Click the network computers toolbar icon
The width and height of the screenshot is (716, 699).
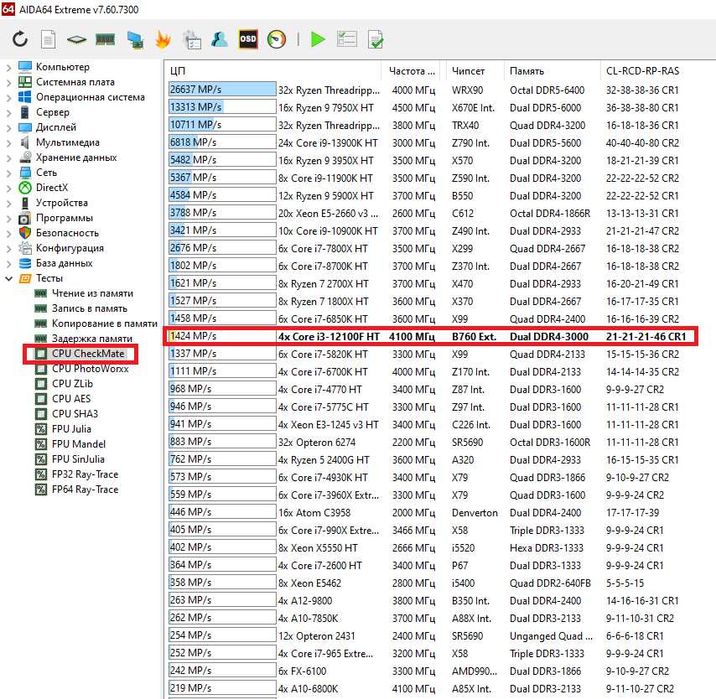pos(135,40)
